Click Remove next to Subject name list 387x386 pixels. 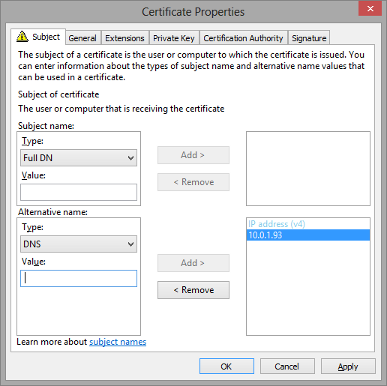193,182
